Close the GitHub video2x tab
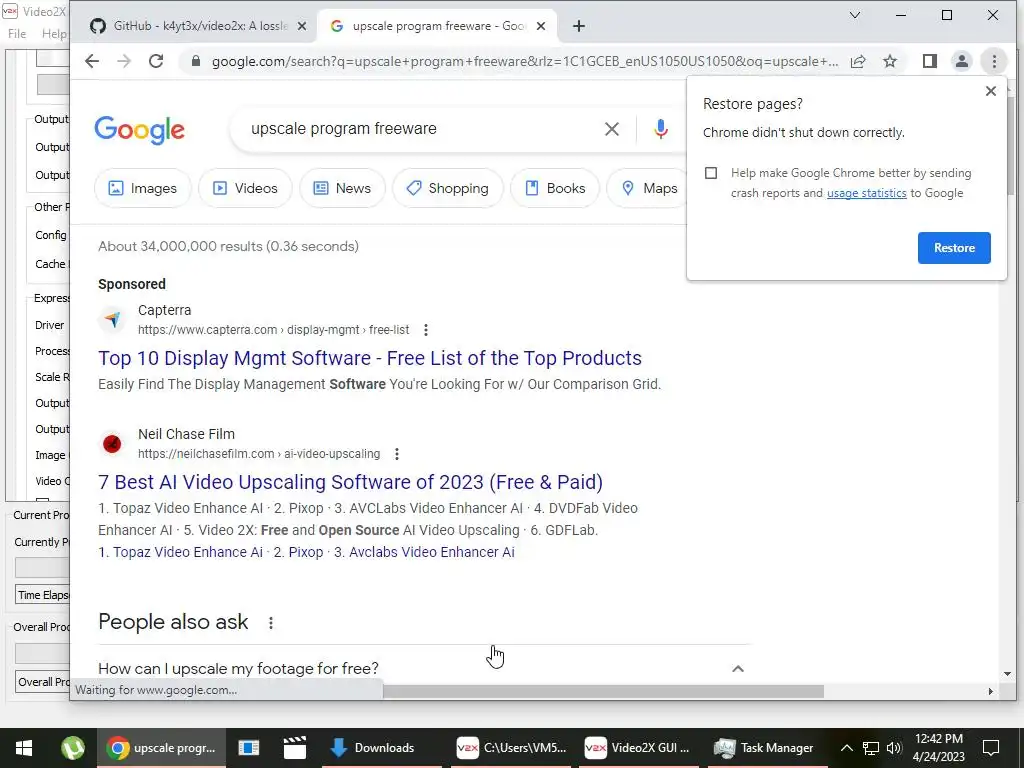The height and width of the screenshot is (768, 1024). (x=302, y=26)
